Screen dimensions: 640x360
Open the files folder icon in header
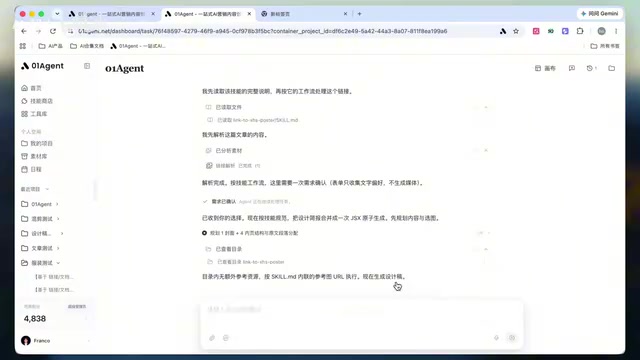click(611, 68)
